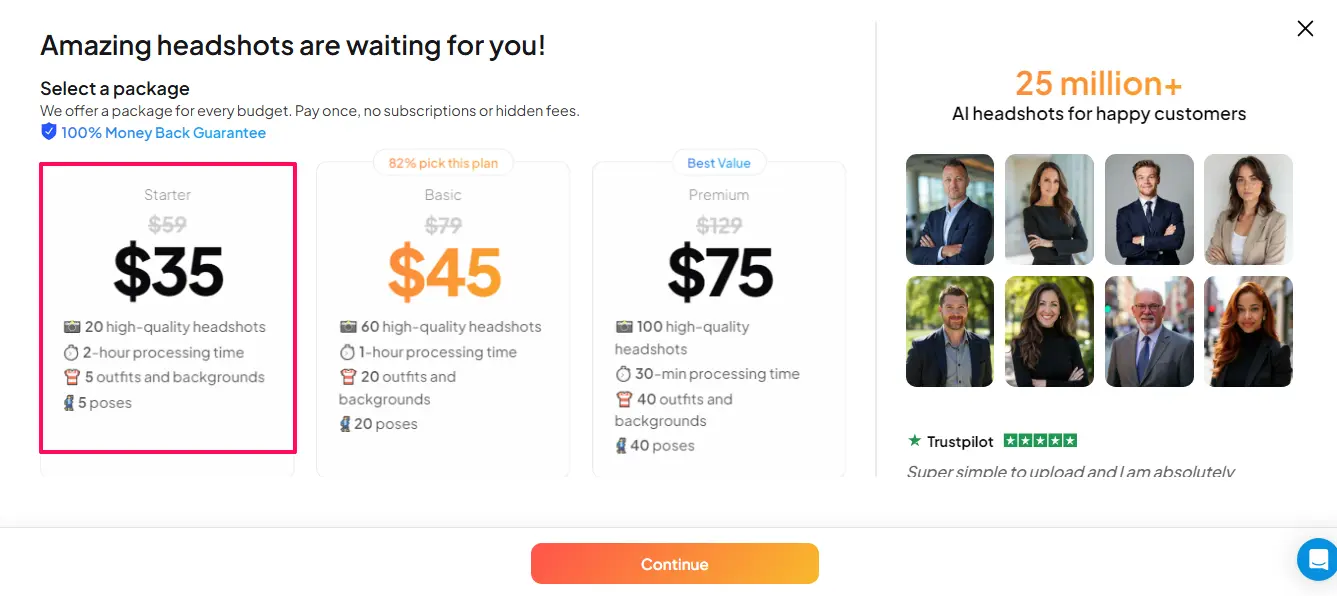Click the poses icon in Basic plan

pos(345,424)
